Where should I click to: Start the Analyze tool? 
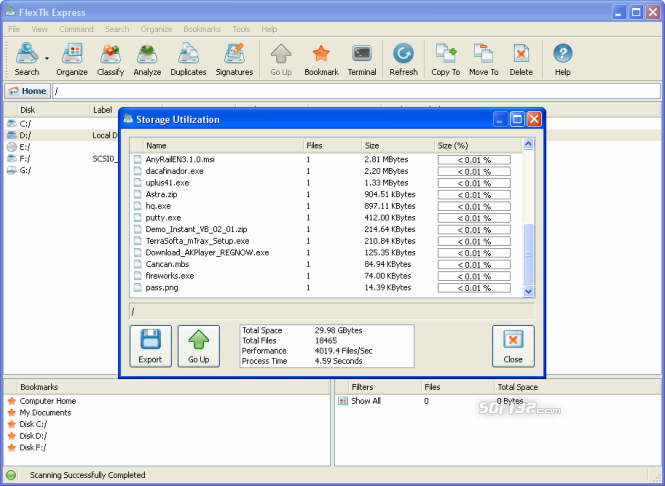pyautogui.click(x=147, y=59)
